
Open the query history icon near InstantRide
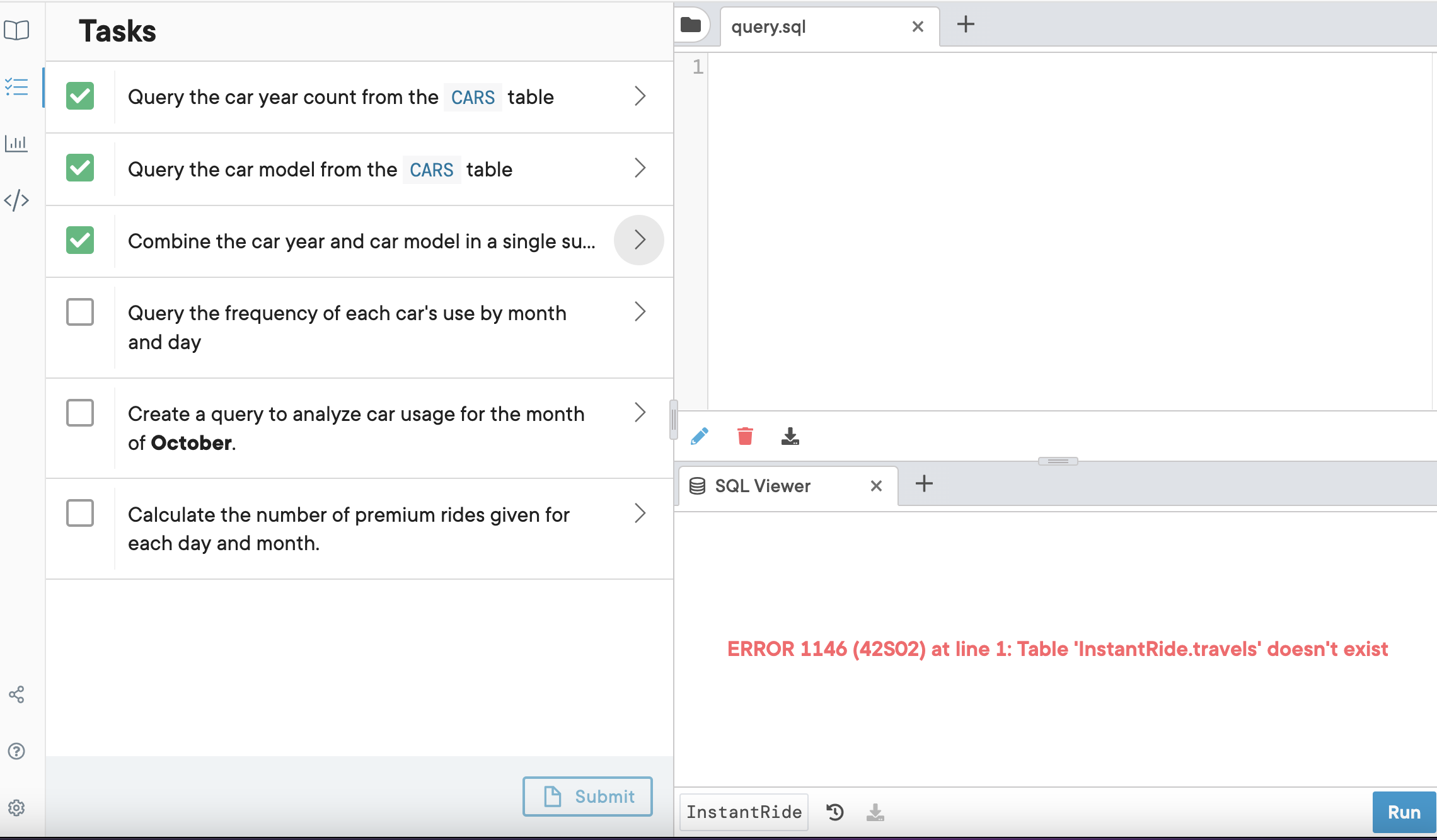tap(835, 812)
